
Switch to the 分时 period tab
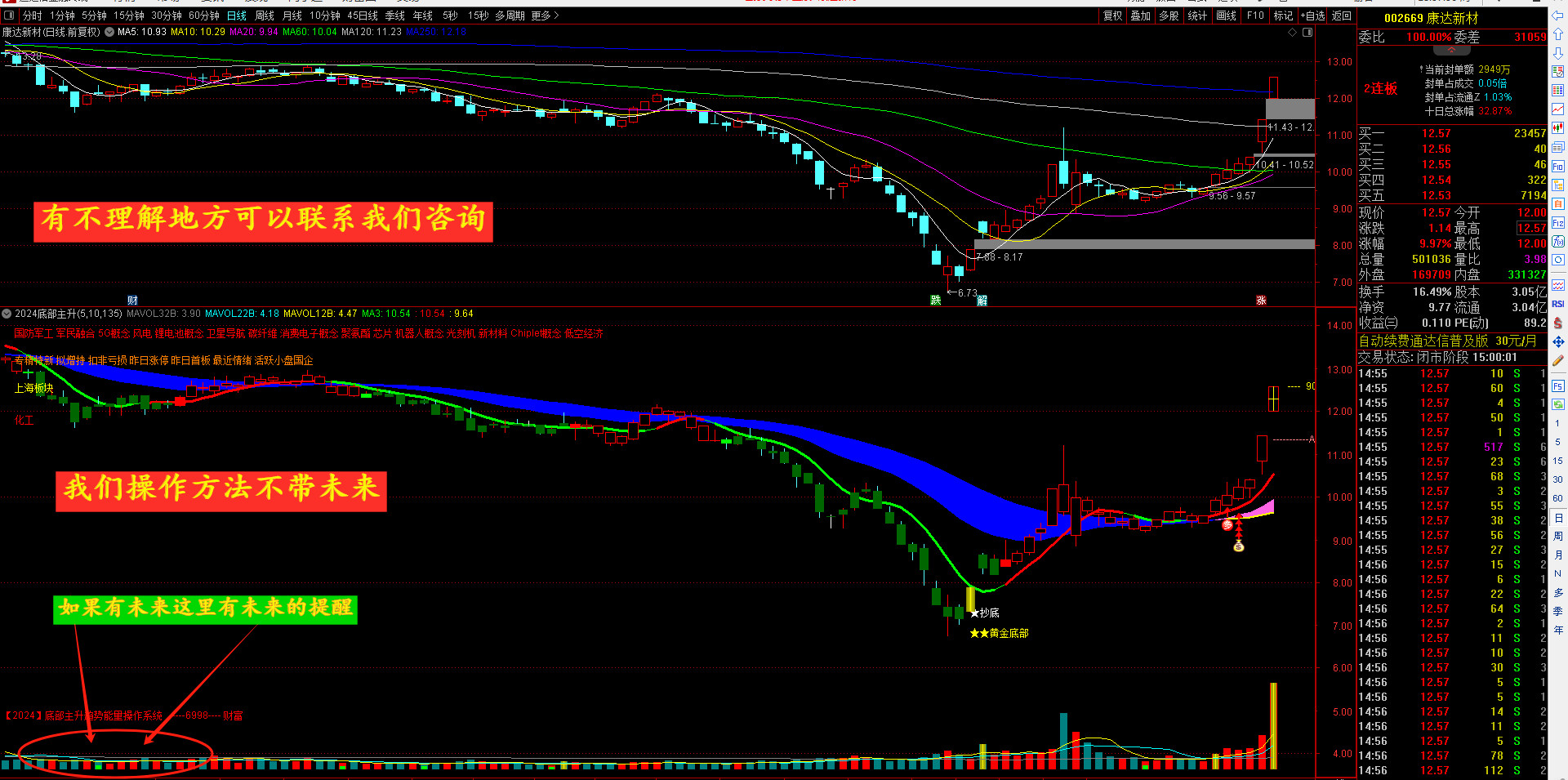32,16
